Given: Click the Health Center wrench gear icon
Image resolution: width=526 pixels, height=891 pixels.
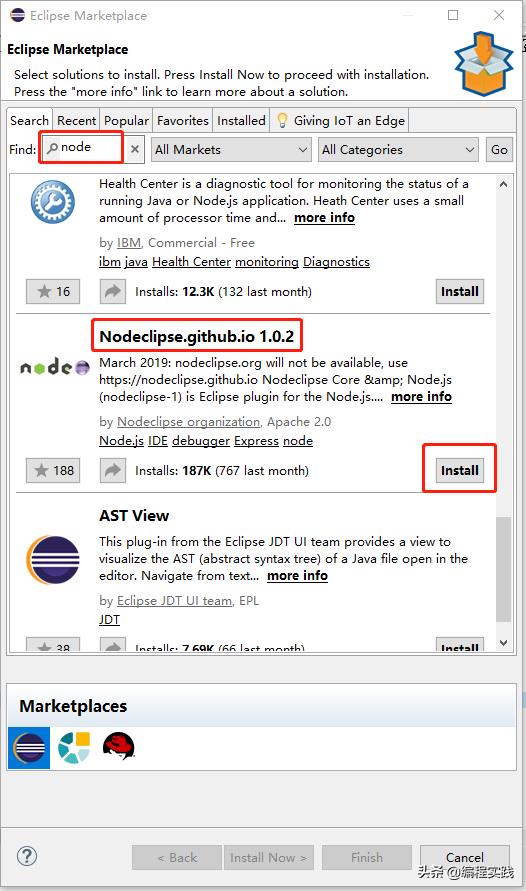Looking at the screenshot, I should pyautogui.click(x=53, y=201).
